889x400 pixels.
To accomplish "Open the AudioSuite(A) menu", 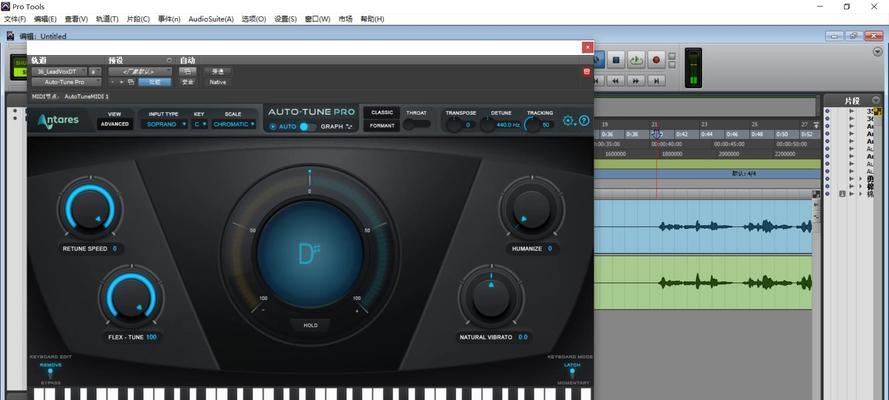I will coord(211,19).
